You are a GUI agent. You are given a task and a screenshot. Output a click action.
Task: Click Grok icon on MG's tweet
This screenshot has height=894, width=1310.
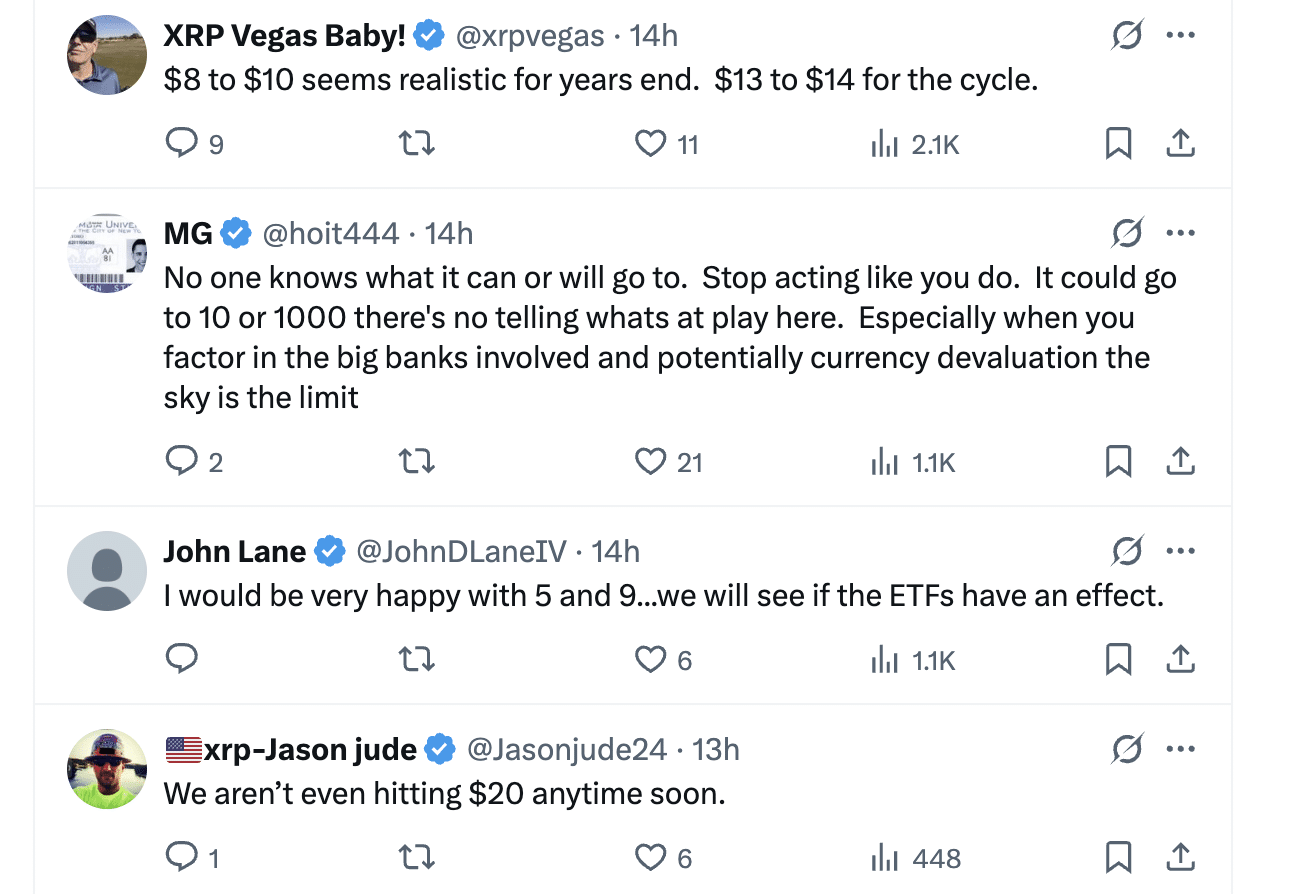coord(1127,234)
